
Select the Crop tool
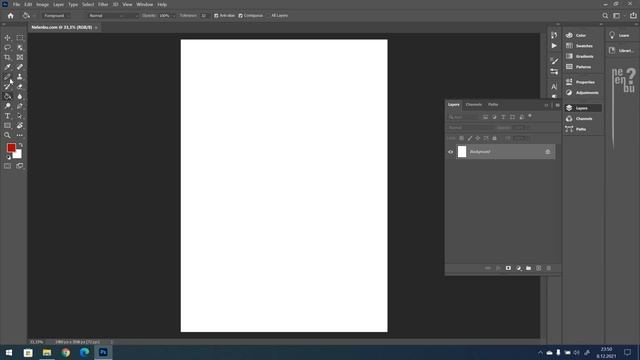(7, 57)
